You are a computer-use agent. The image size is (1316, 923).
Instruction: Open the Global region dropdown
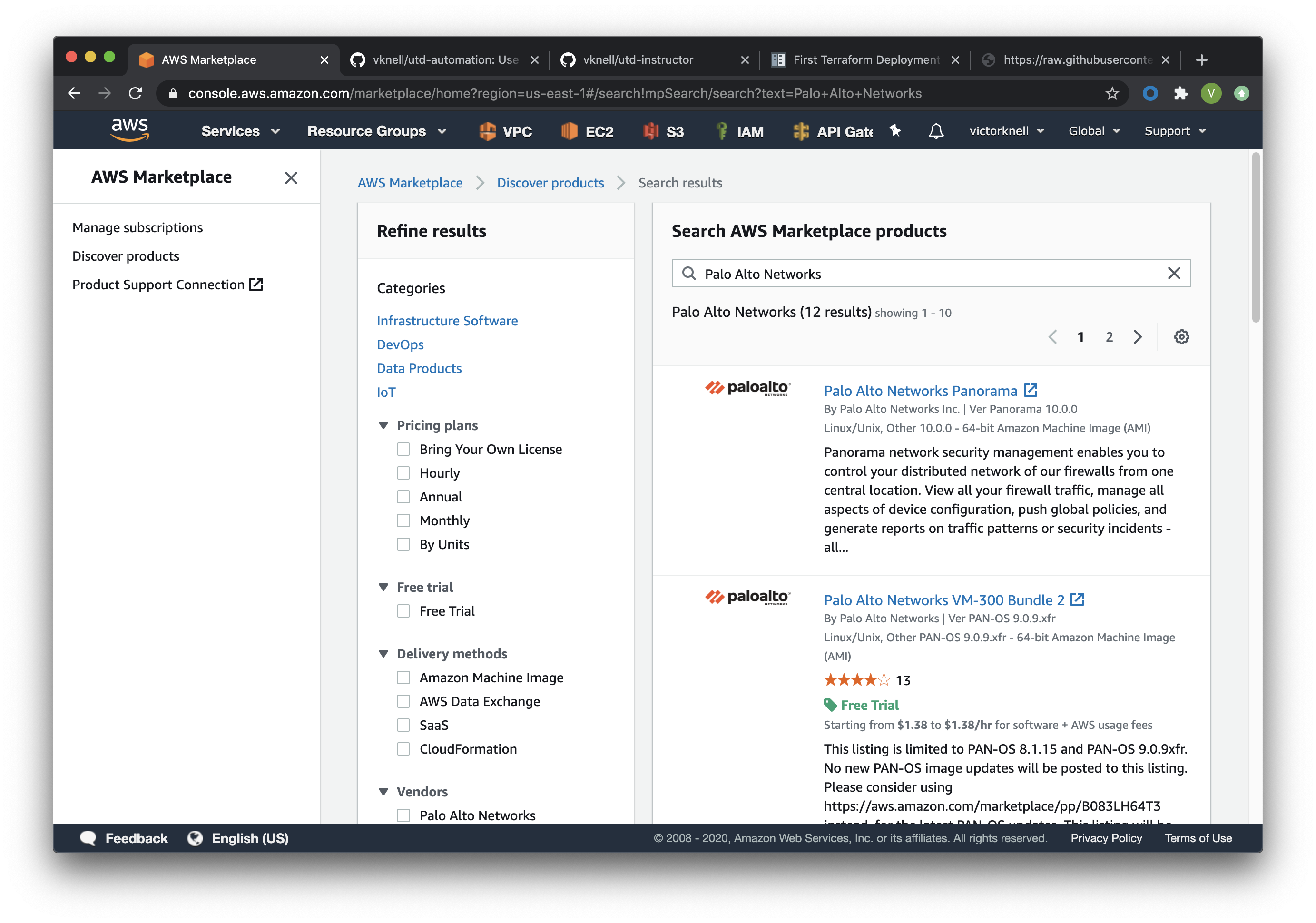tap(1094, 131)
